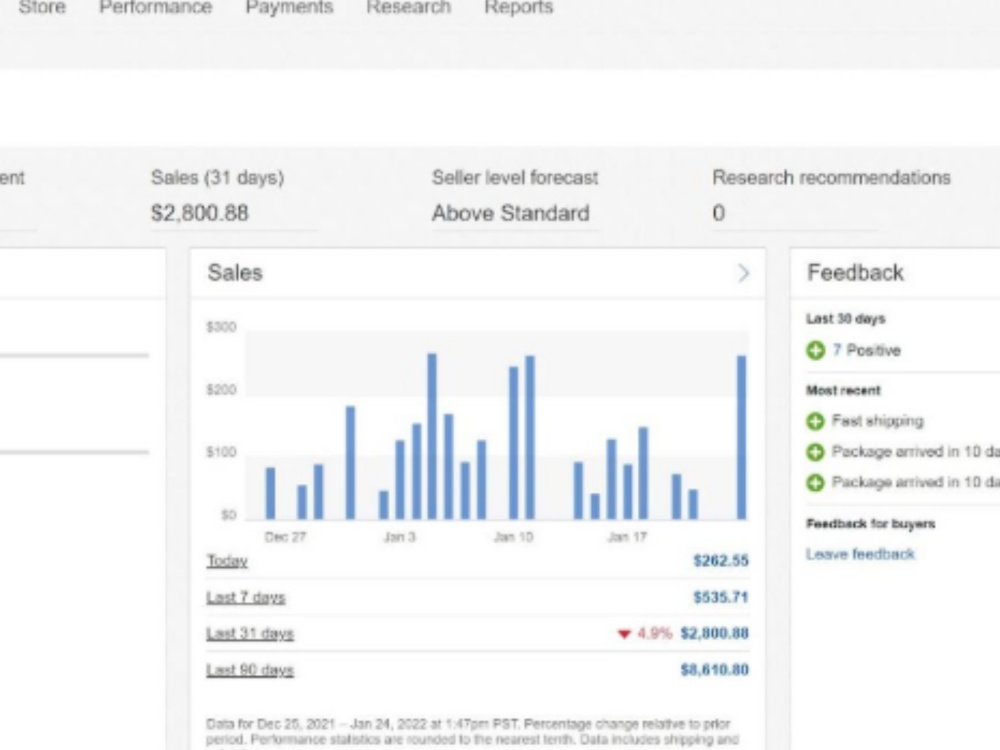Click the $200 chart axis label
Viewport: 1000px width, 750px height.
click(221, 390)
